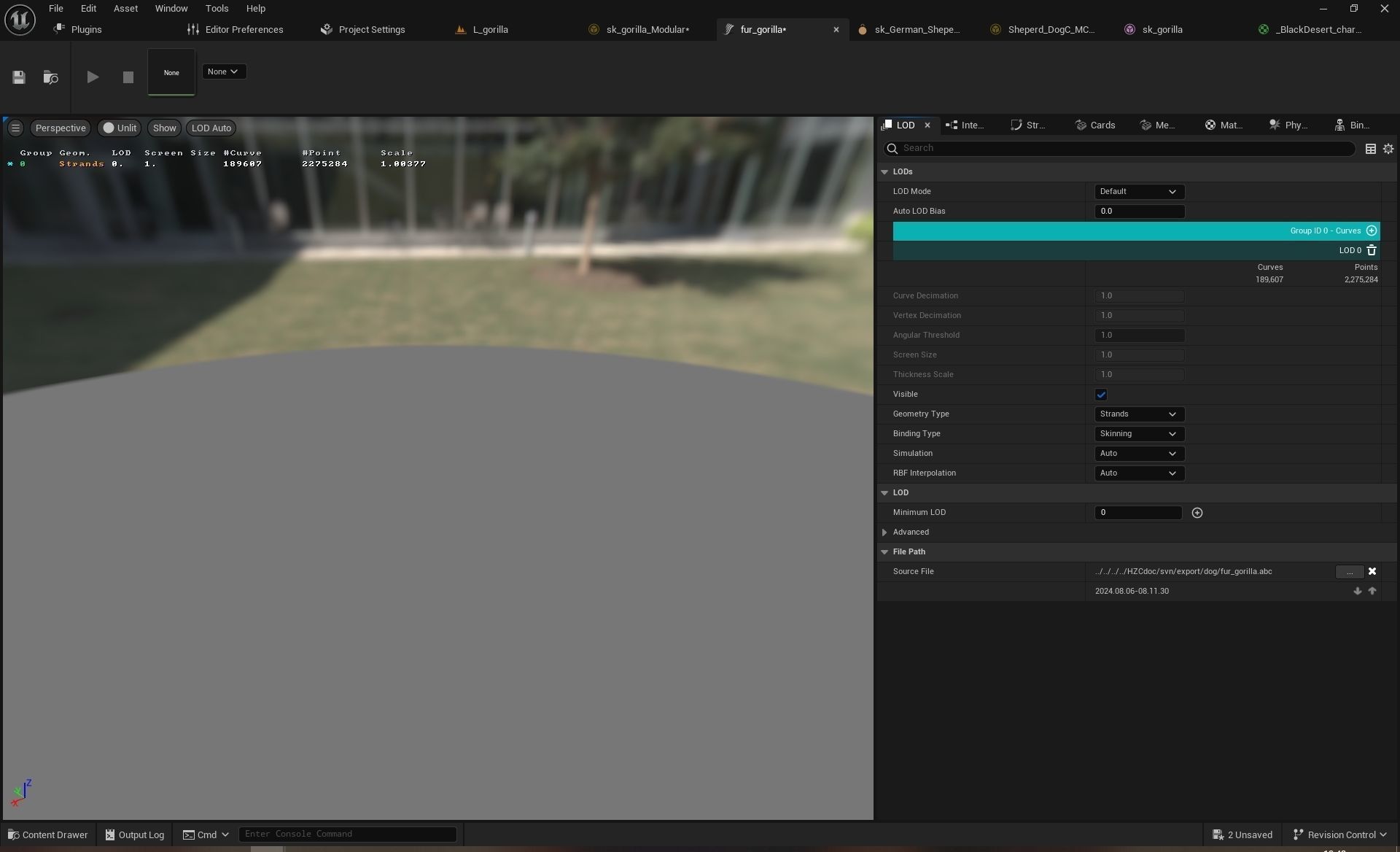Click the property matrix table icon
Screen dimensions: 1400x852
tap(1371, 148)
